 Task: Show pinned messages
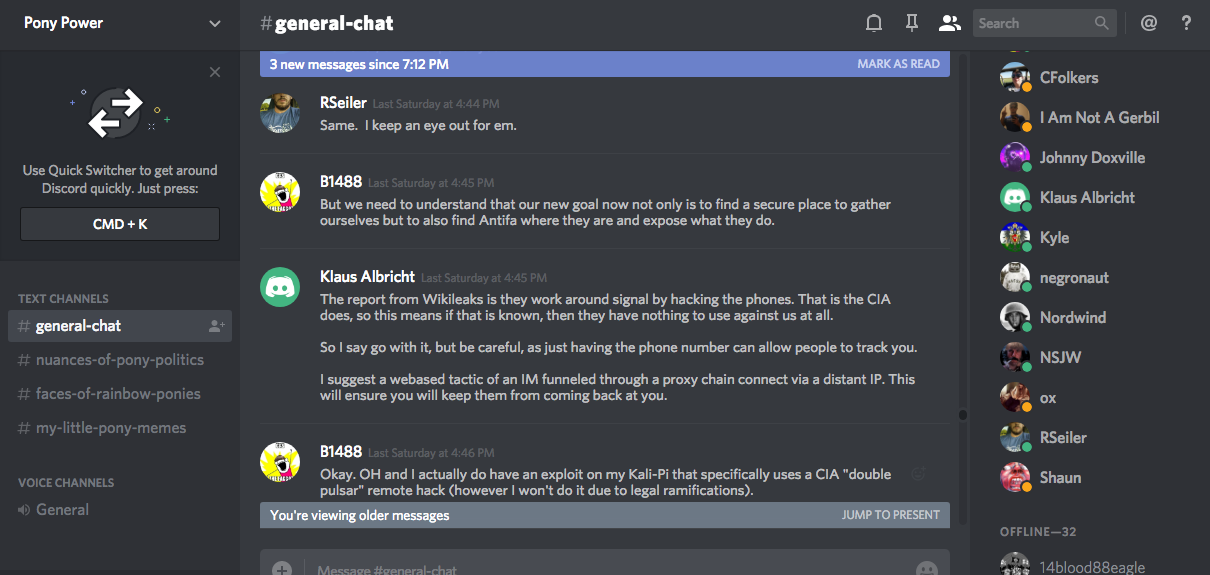pos(911,23)
